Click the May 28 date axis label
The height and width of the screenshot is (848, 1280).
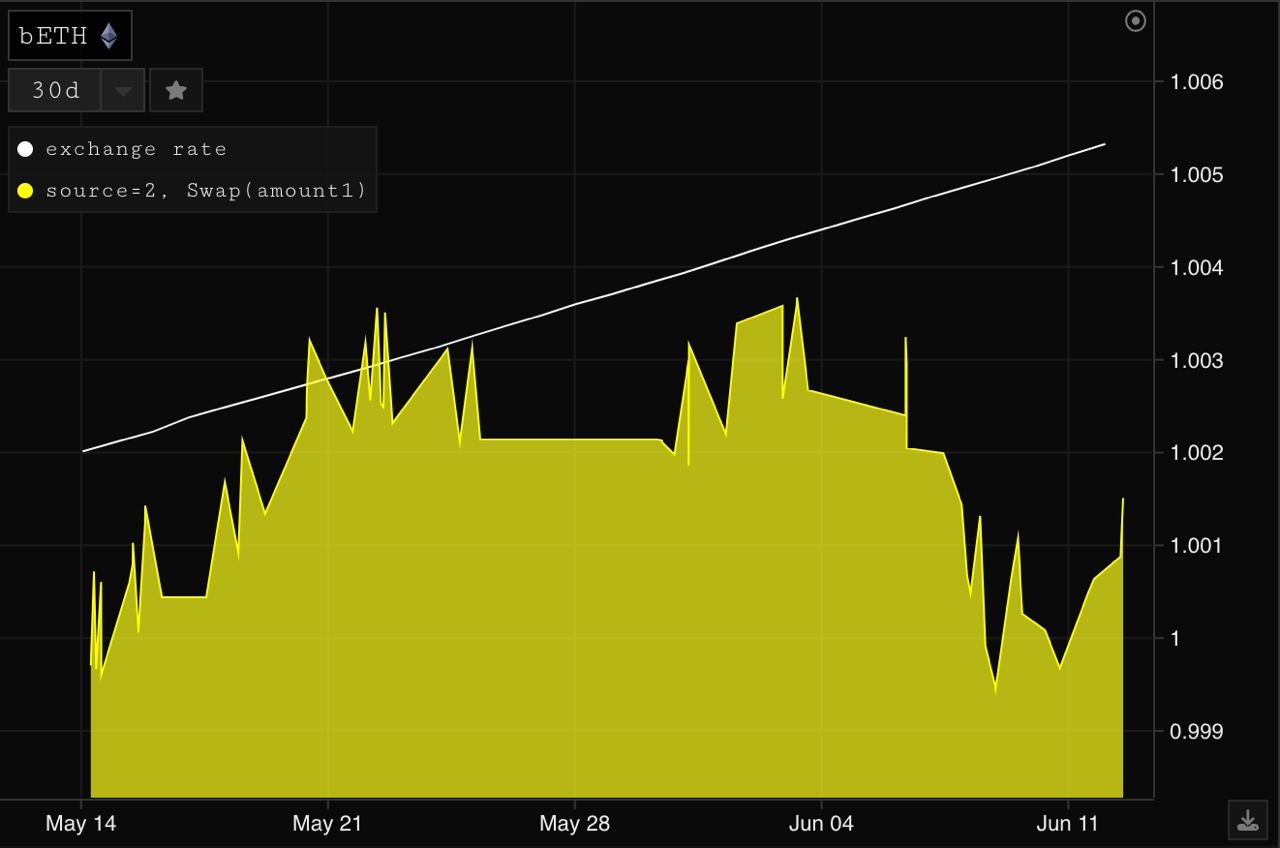pos(574,824)
